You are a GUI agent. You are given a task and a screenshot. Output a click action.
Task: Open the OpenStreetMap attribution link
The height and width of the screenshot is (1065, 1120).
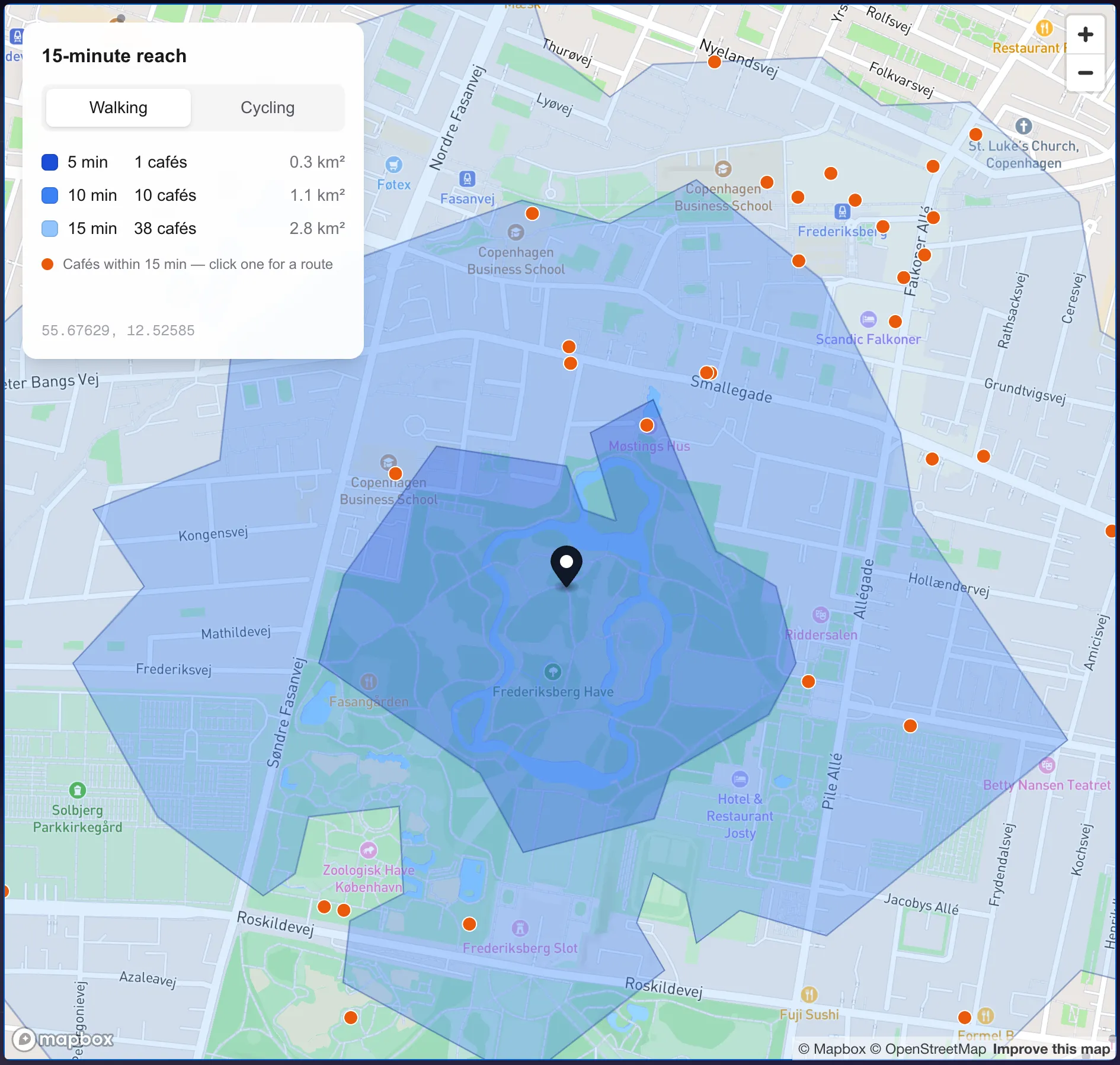point(928,1049)
